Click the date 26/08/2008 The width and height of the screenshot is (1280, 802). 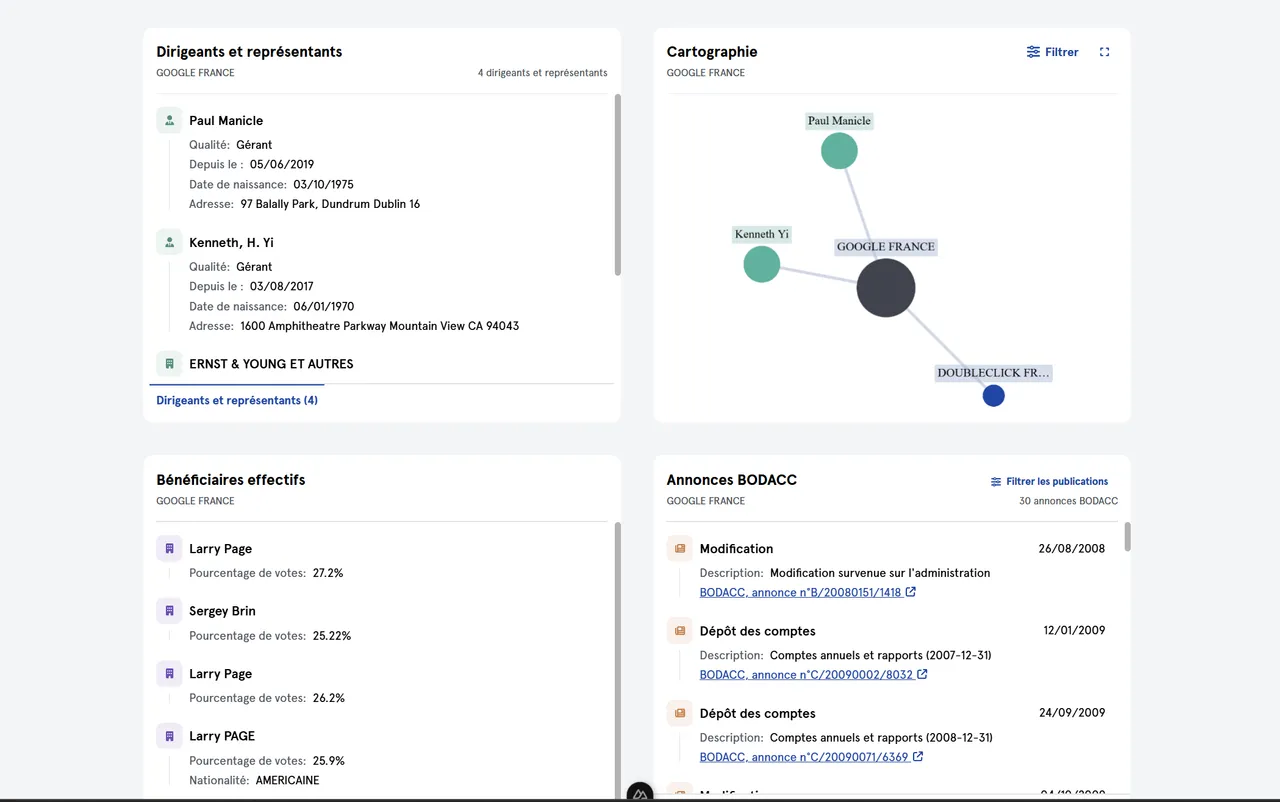point(1072,548)
